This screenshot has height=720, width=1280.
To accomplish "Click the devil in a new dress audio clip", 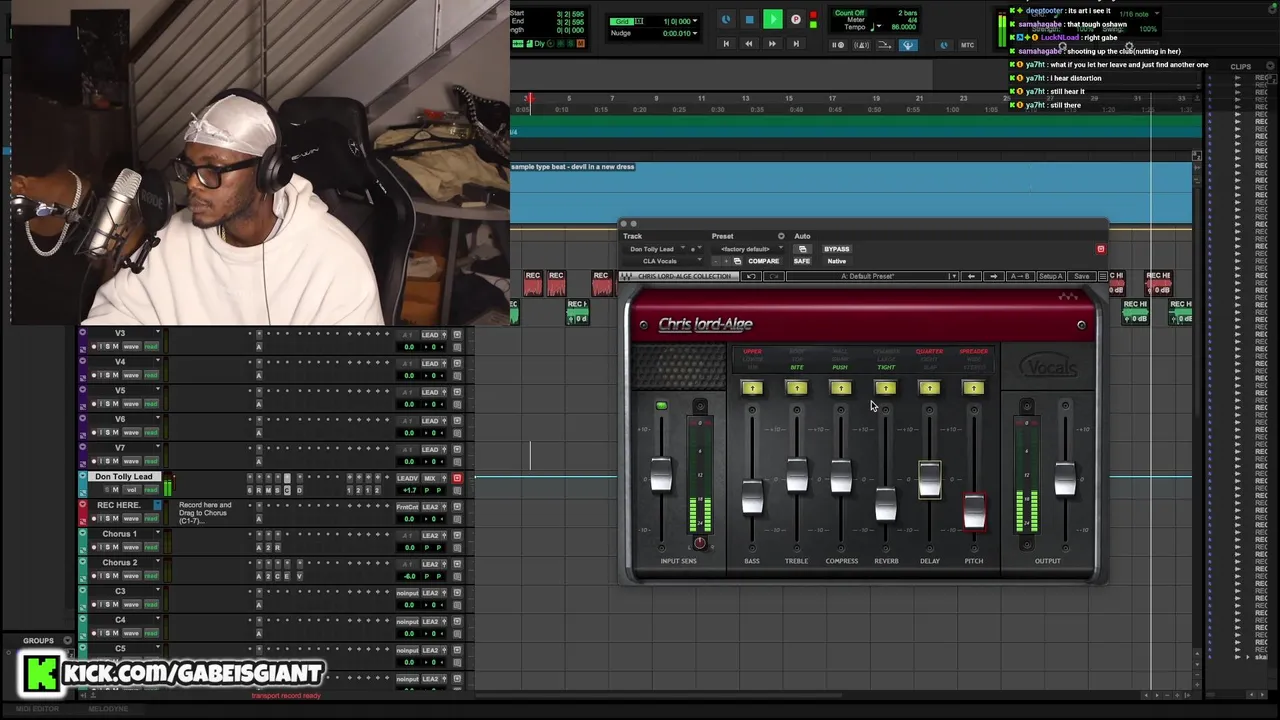I will tap(851, 193).
